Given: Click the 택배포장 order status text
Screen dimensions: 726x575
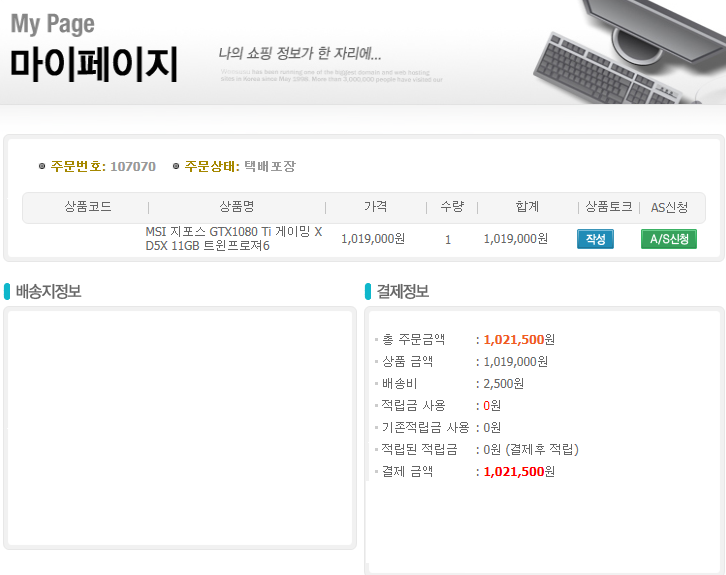Looking at the screenshot, I should (x=269, y=166).
